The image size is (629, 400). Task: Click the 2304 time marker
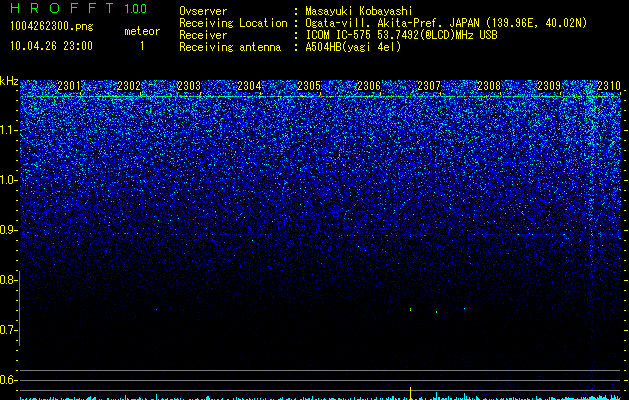coord(249,86)
